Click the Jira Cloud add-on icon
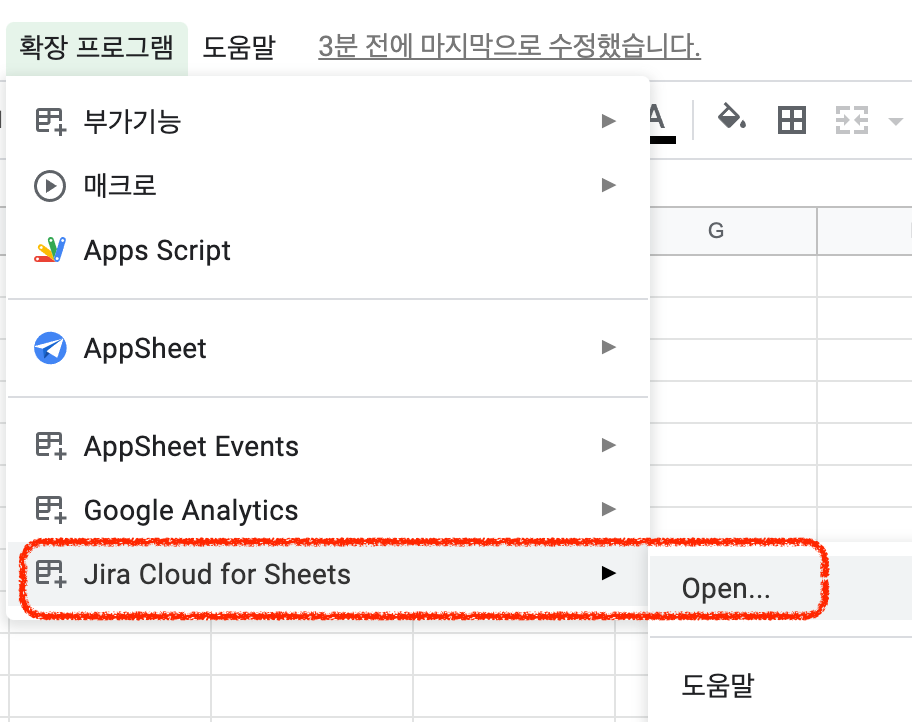This screenshot has height=722, width=912. point(51,574)
